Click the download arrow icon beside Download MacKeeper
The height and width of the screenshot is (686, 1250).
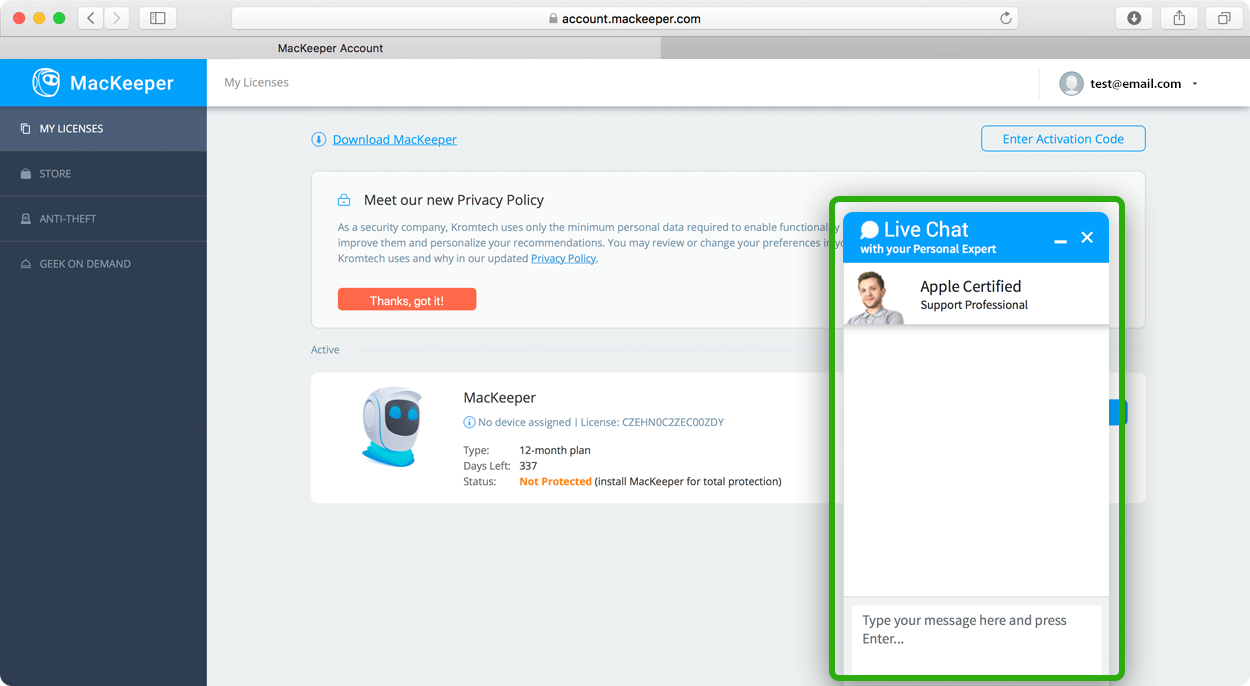318,139
